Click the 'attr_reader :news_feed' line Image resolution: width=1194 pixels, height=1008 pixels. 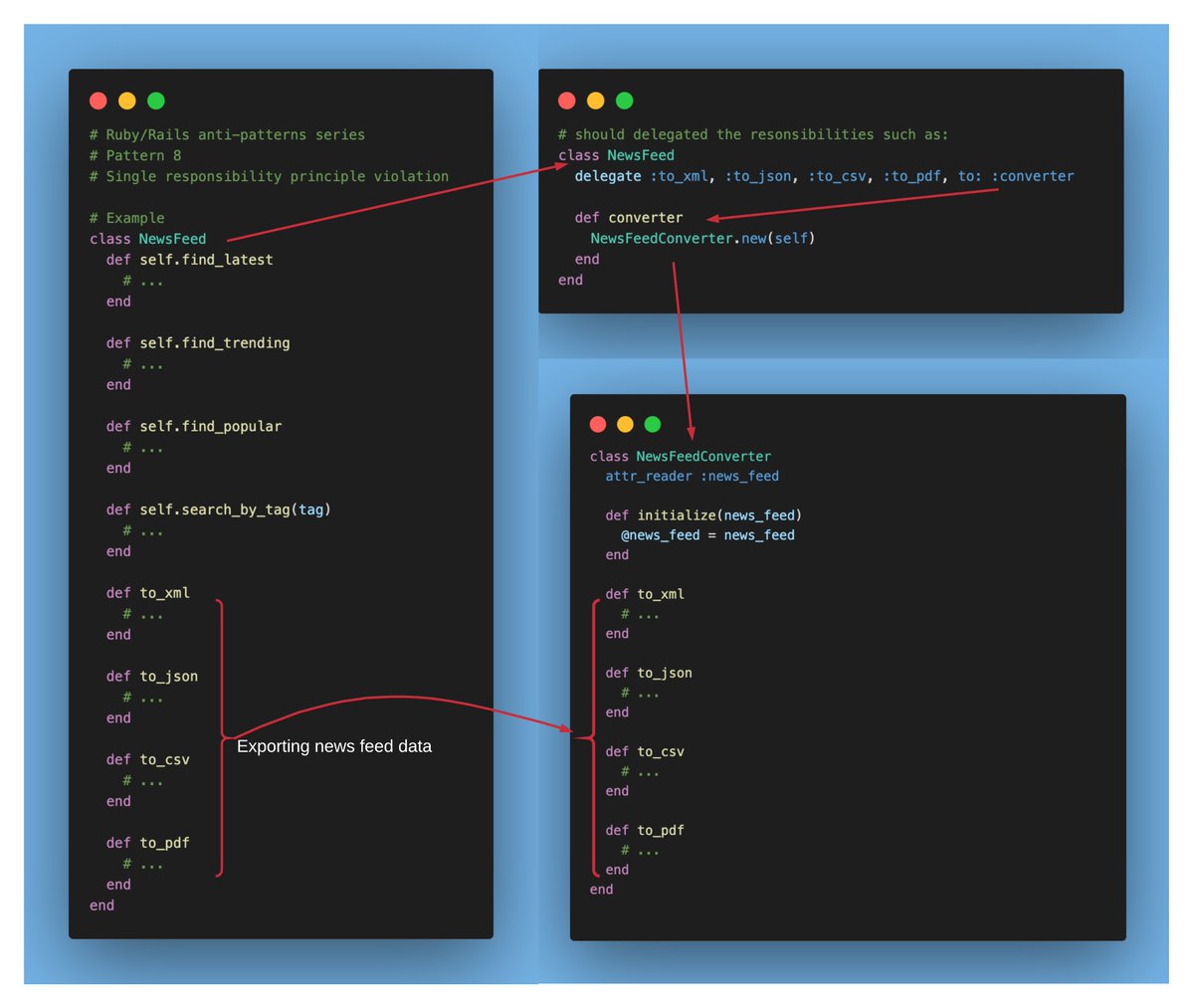(x=693, y=477)
